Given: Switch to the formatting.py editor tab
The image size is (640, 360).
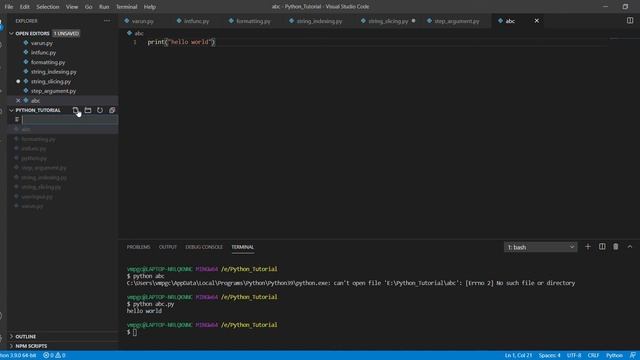Looking at the screenshot, I should (253, 21).
